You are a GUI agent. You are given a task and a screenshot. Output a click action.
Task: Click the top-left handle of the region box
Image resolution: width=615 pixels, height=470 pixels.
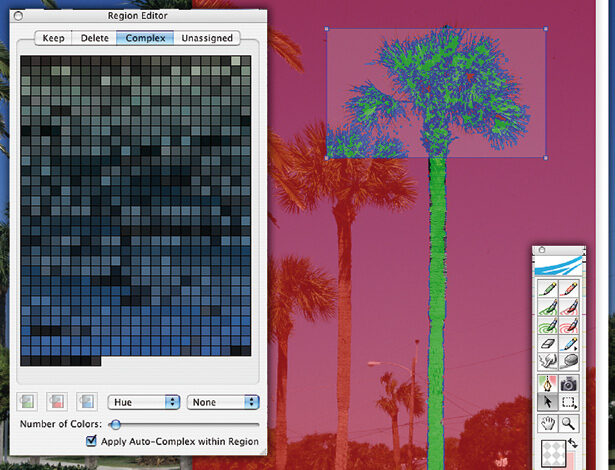(327, 29)
